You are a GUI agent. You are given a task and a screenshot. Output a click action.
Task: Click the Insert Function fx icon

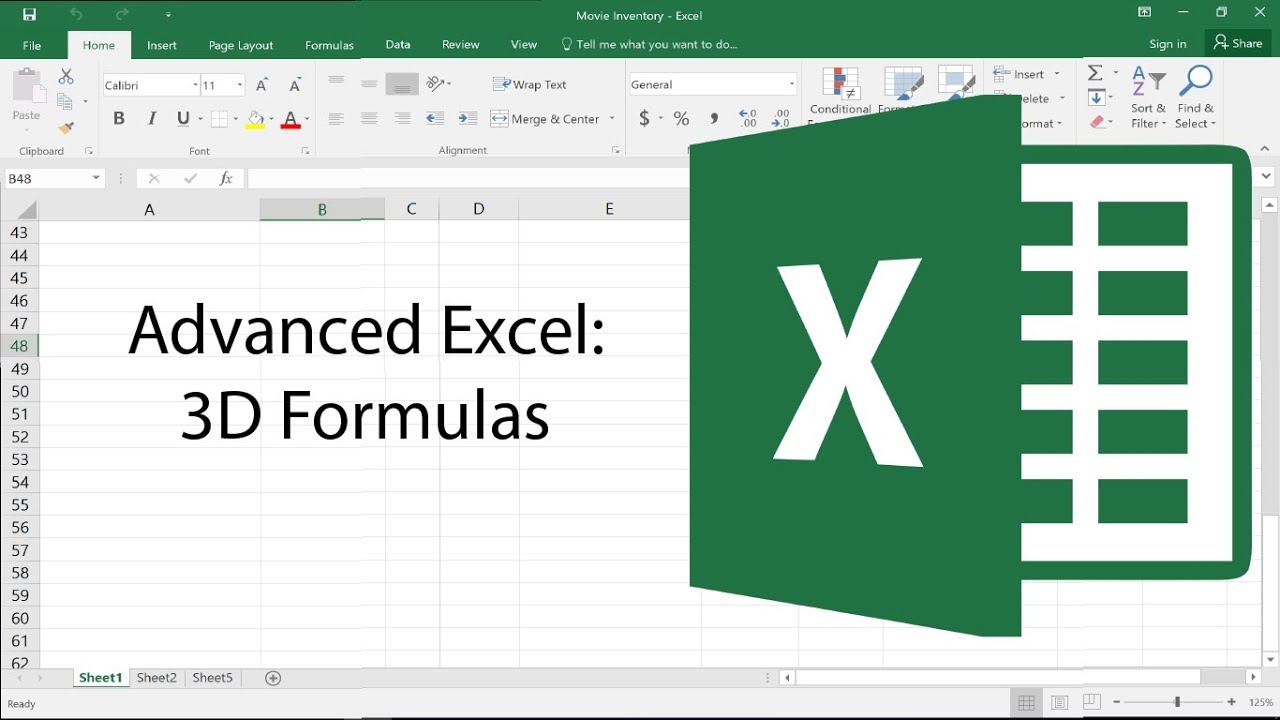tap(225, 178)
